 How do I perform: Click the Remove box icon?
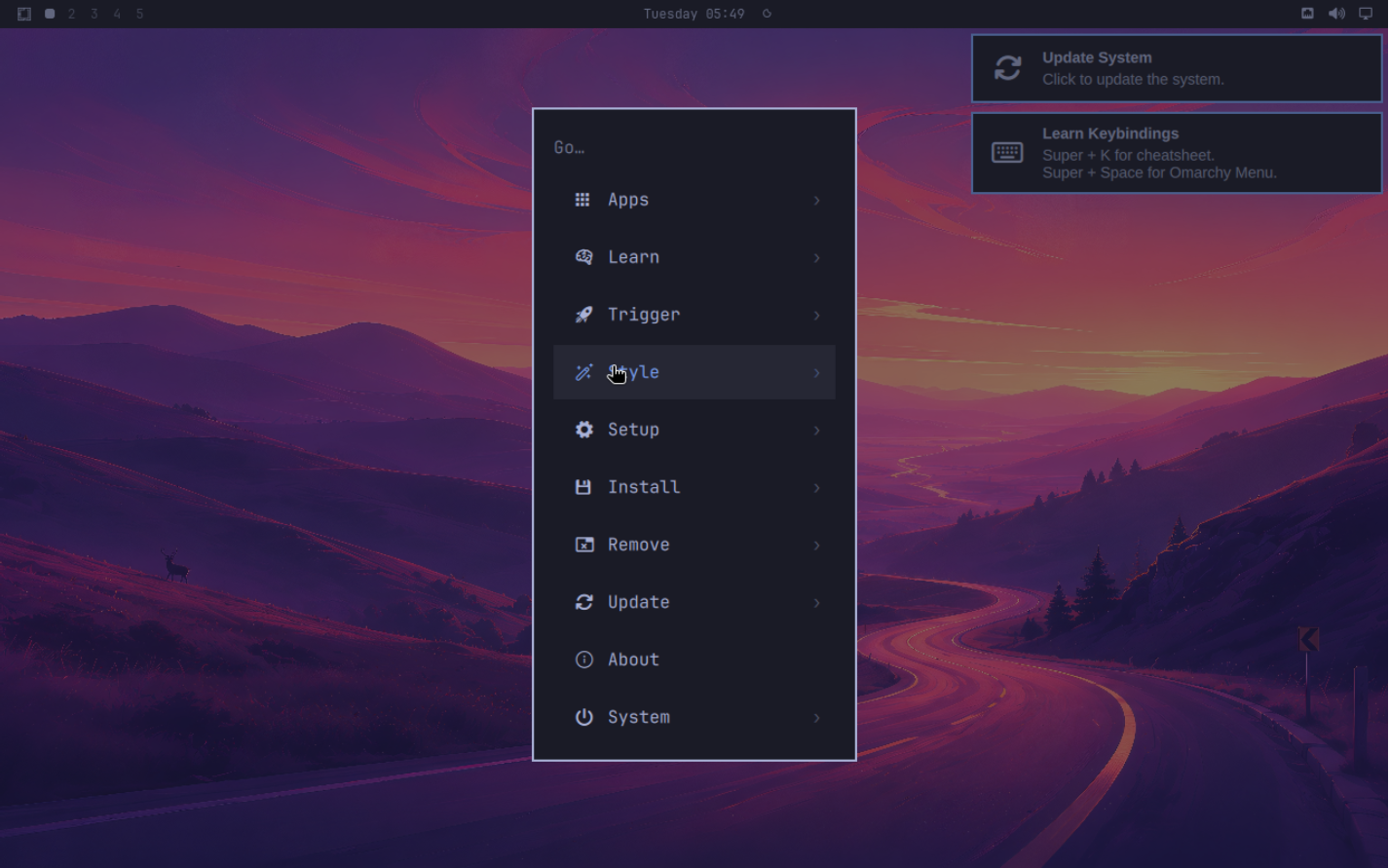pos(583,545)
